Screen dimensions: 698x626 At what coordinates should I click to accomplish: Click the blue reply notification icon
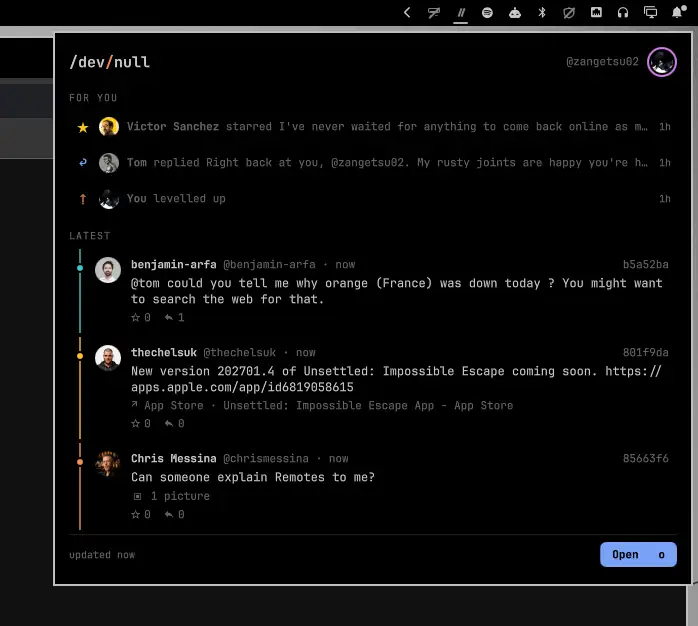[83, 163]
